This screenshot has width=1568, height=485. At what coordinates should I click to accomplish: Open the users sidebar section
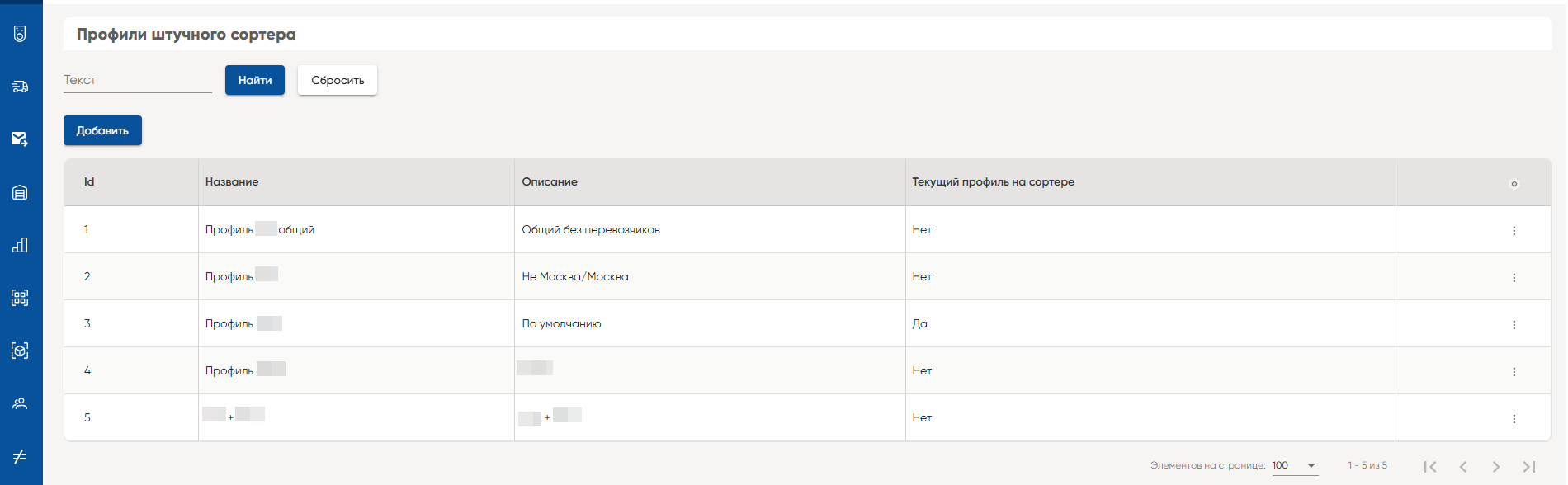(21, 403)
